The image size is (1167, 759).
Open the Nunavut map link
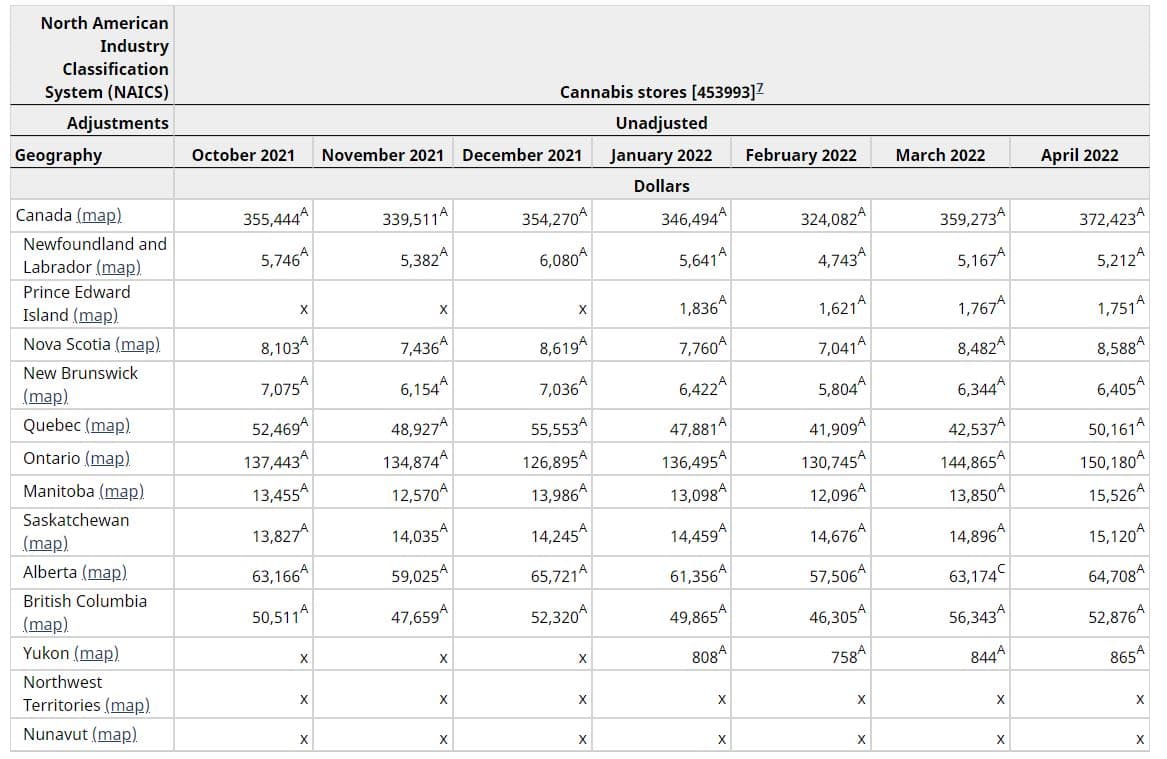(115, 734)
